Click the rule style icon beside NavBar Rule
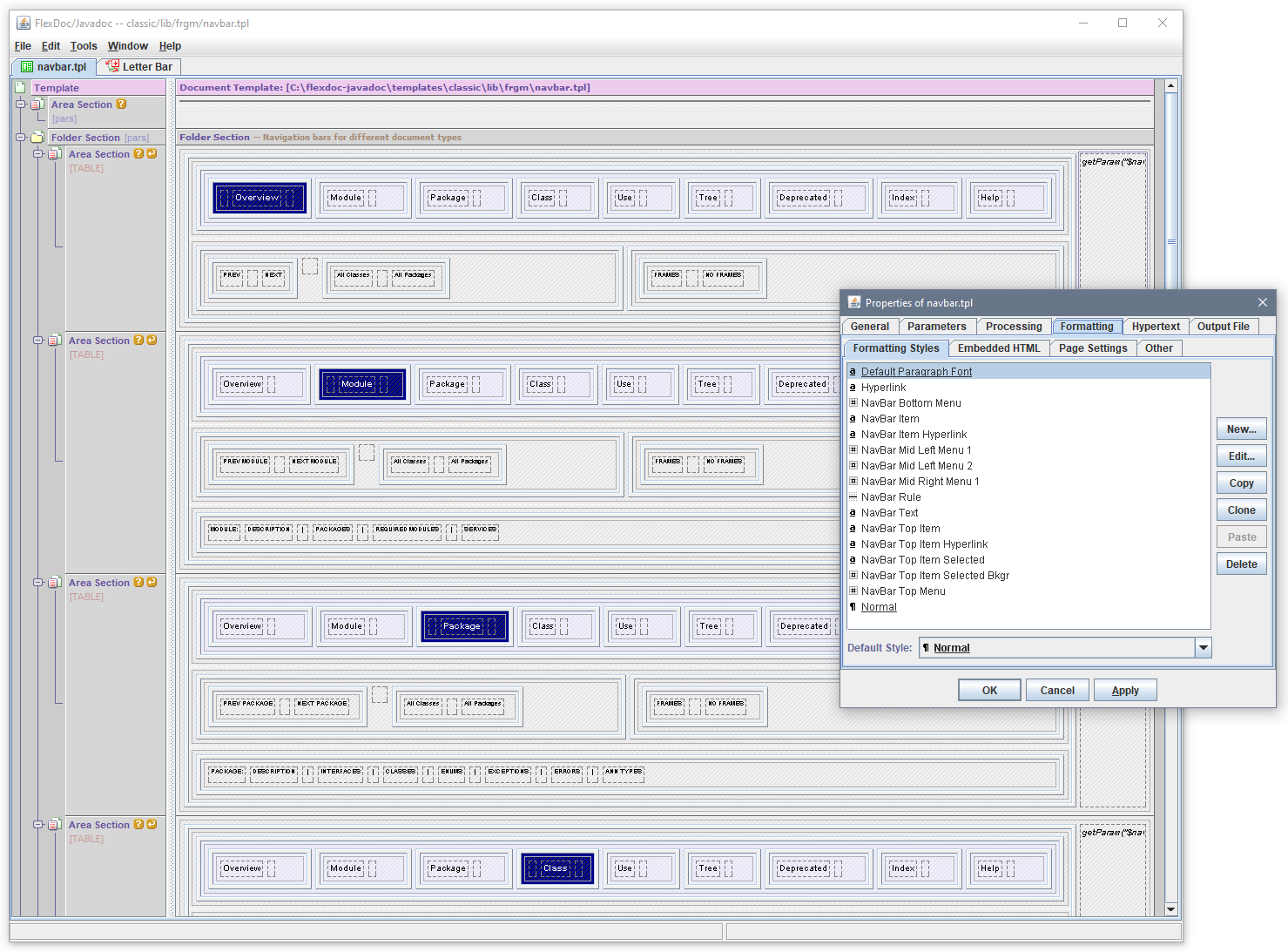Screen dimensions: 1288x952 click(x=853, y=497)
